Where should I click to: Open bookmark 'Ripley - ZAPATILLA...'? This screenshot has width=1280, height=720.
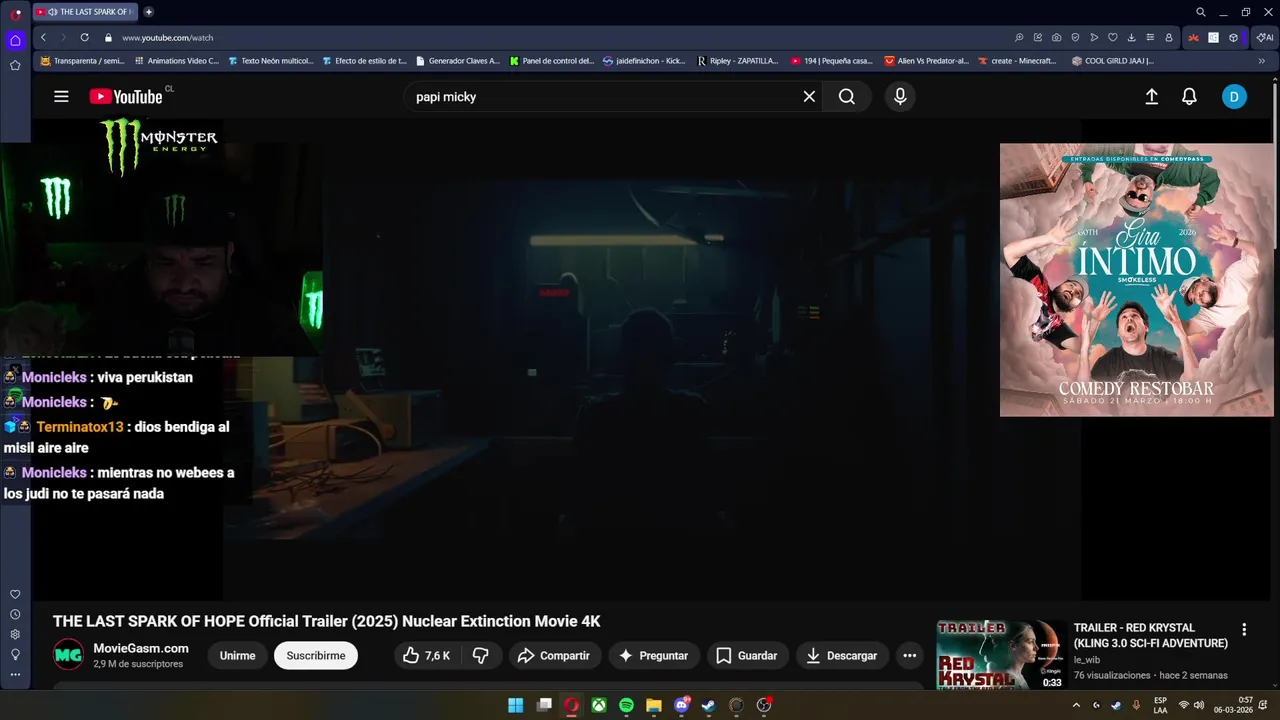point(738,61)
